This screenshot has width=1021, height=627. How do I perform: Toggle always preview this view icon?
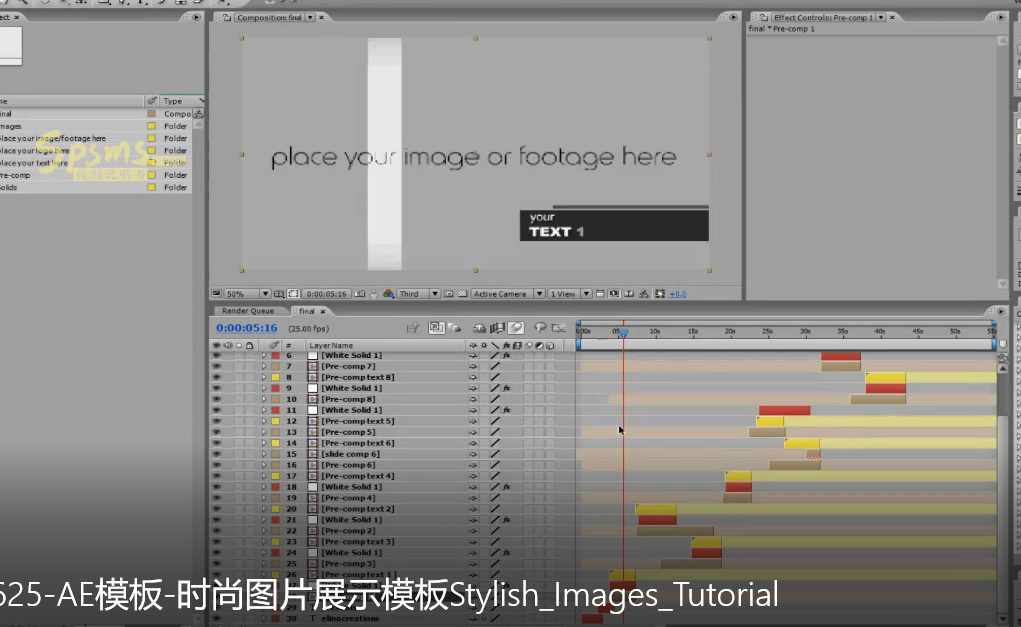tap(216, 294)
